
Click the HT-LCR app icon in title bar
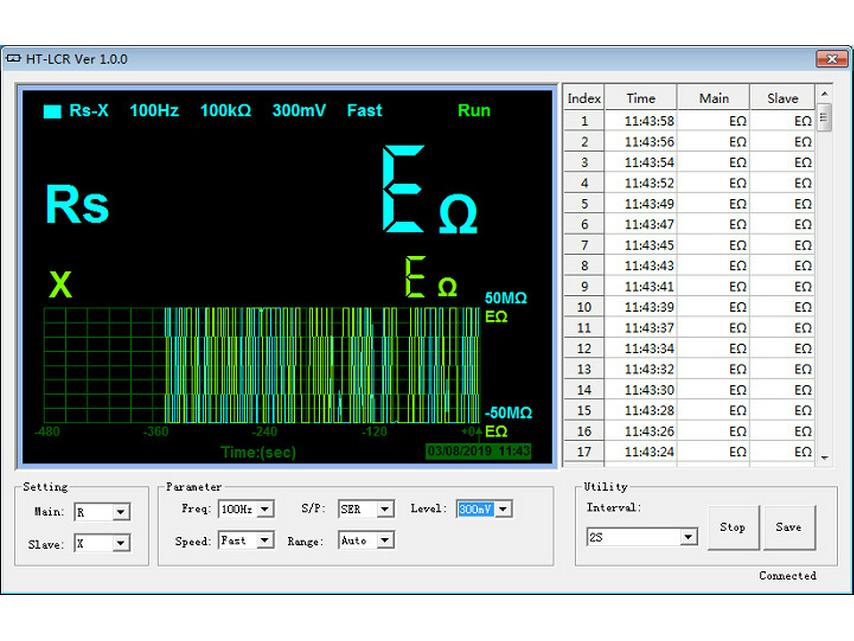pyautogui.click(x=13, y=59)
